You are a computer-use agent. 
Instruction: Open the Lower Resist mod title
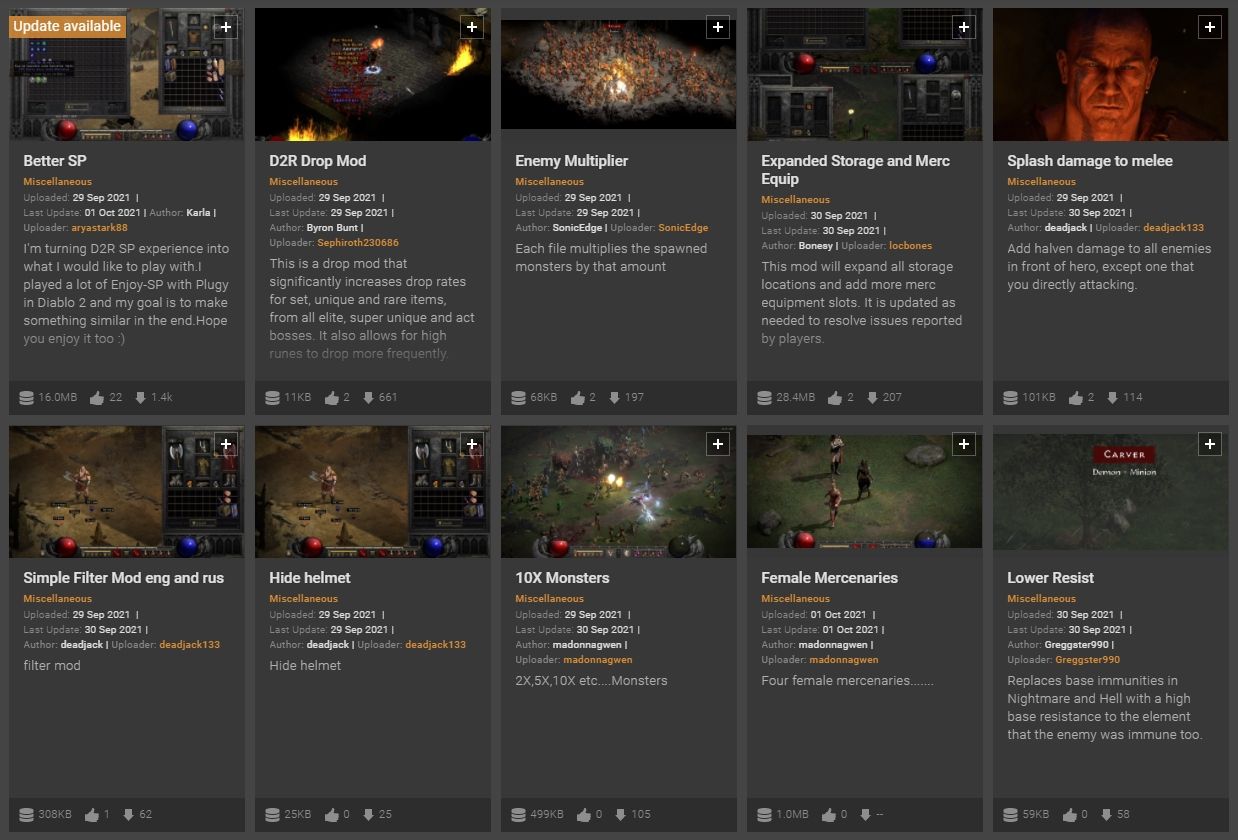pyautogui.click(x=1051, y=578)
